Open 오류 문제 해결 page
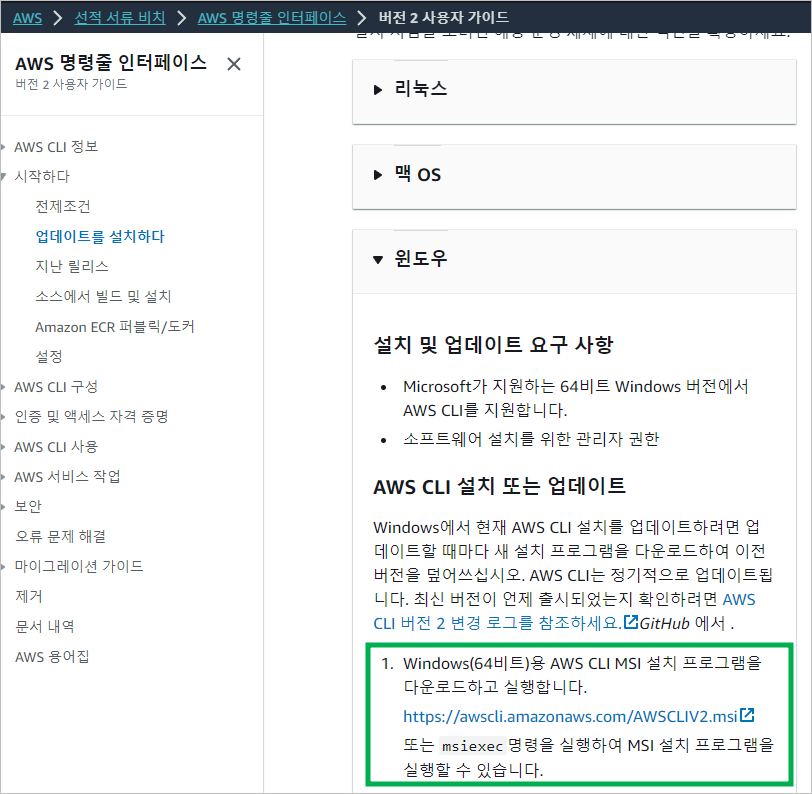This screenshot has height=794, width=812. click(60, 537)
